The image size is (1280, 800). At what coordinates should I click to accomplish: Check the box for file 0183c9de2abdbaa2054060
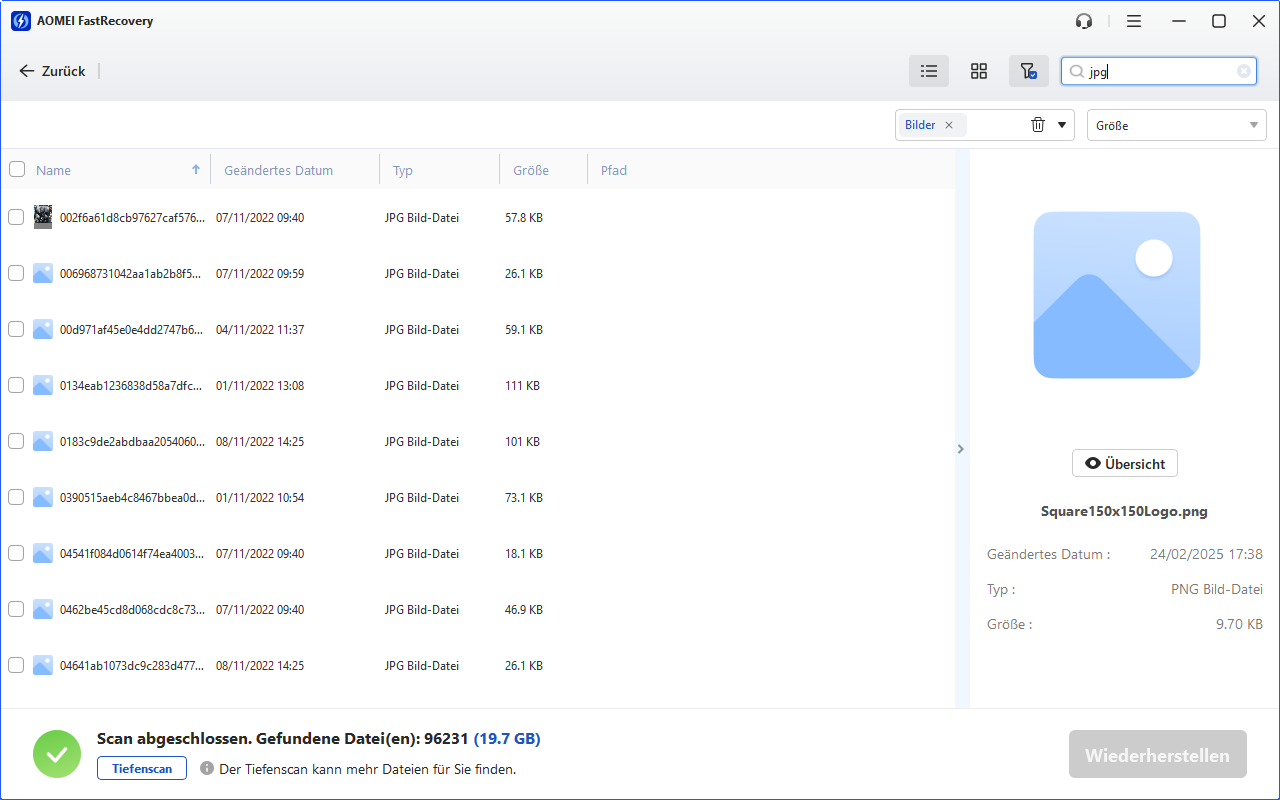coord(16,441)
